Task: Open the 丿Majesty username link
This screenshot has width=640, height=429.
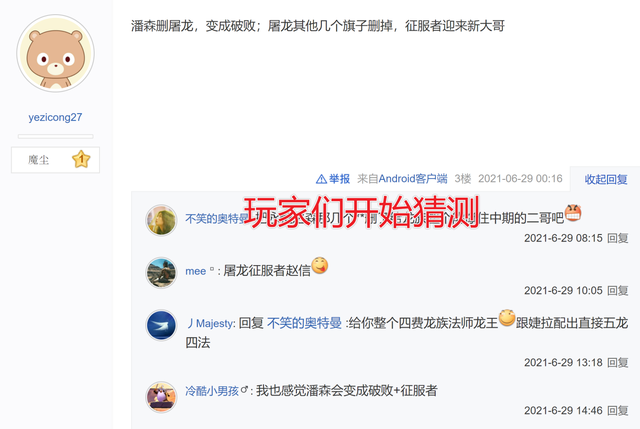Action: (211, 323)
